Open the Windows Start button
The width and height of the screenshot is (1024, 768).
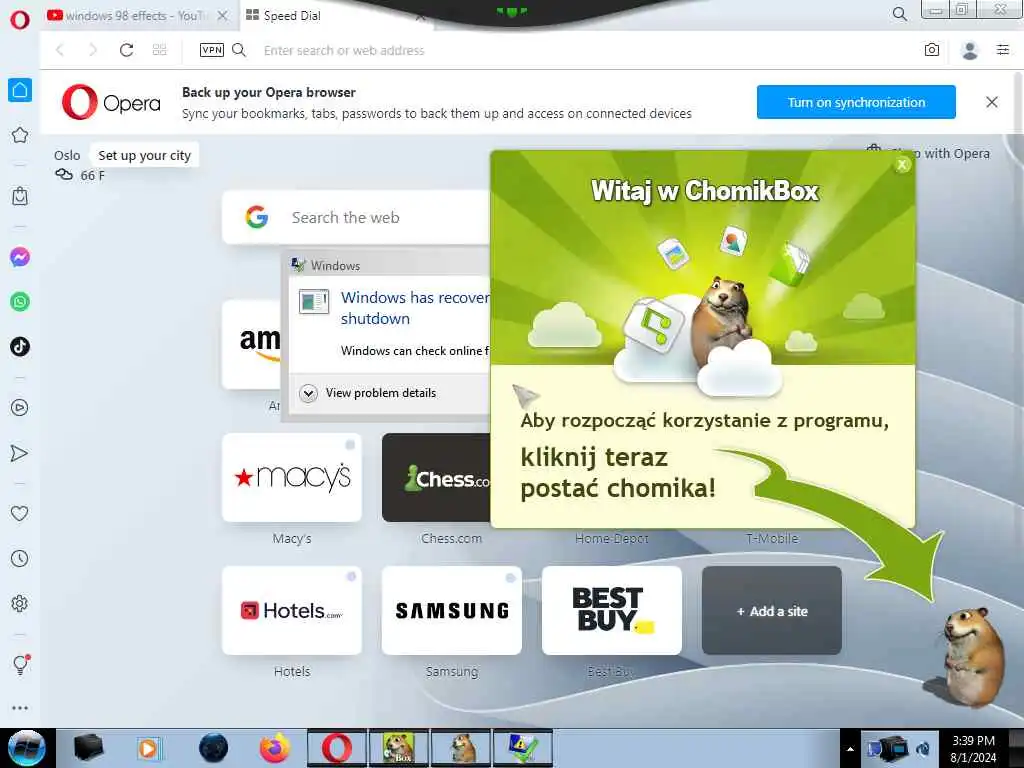coord(26,748)
